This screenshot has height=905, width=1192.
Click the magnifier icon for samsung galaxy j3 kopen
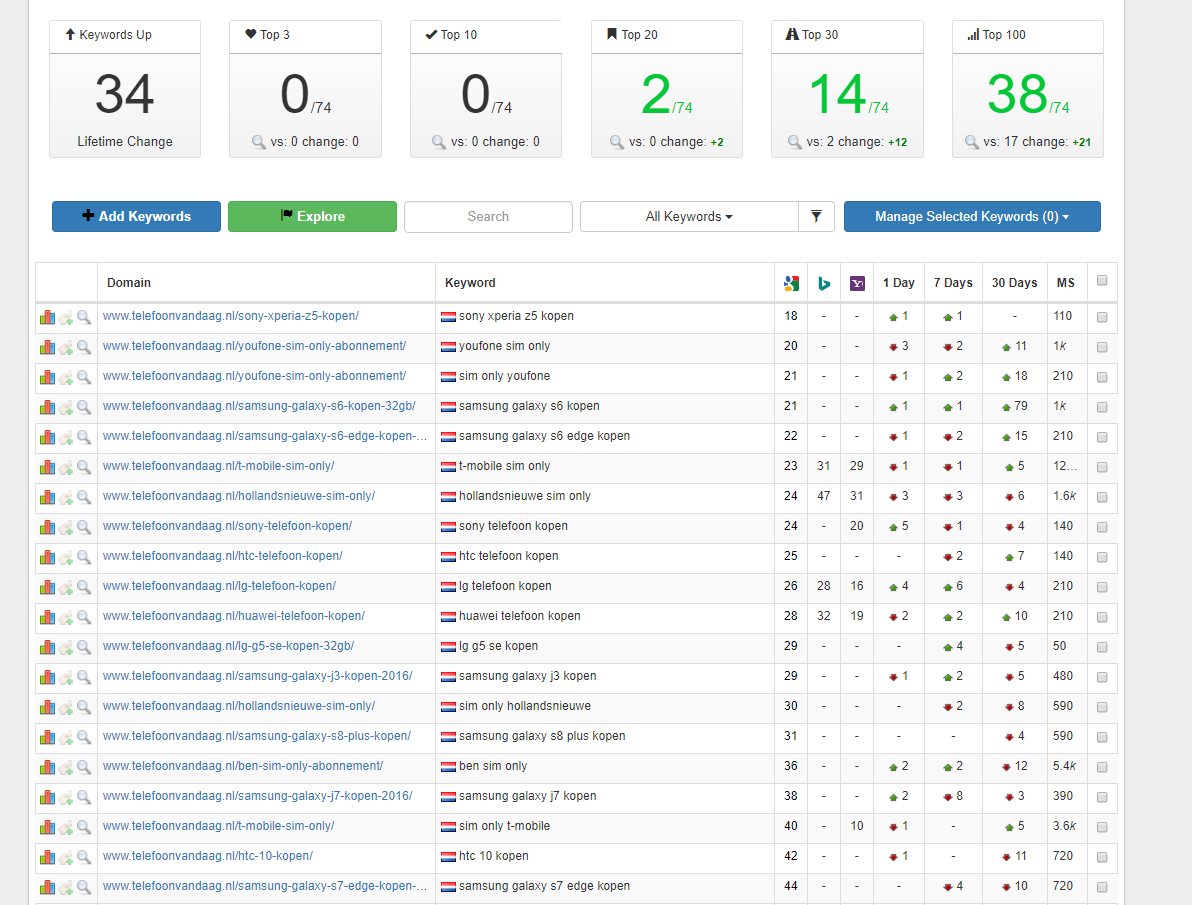coord(84,677)
